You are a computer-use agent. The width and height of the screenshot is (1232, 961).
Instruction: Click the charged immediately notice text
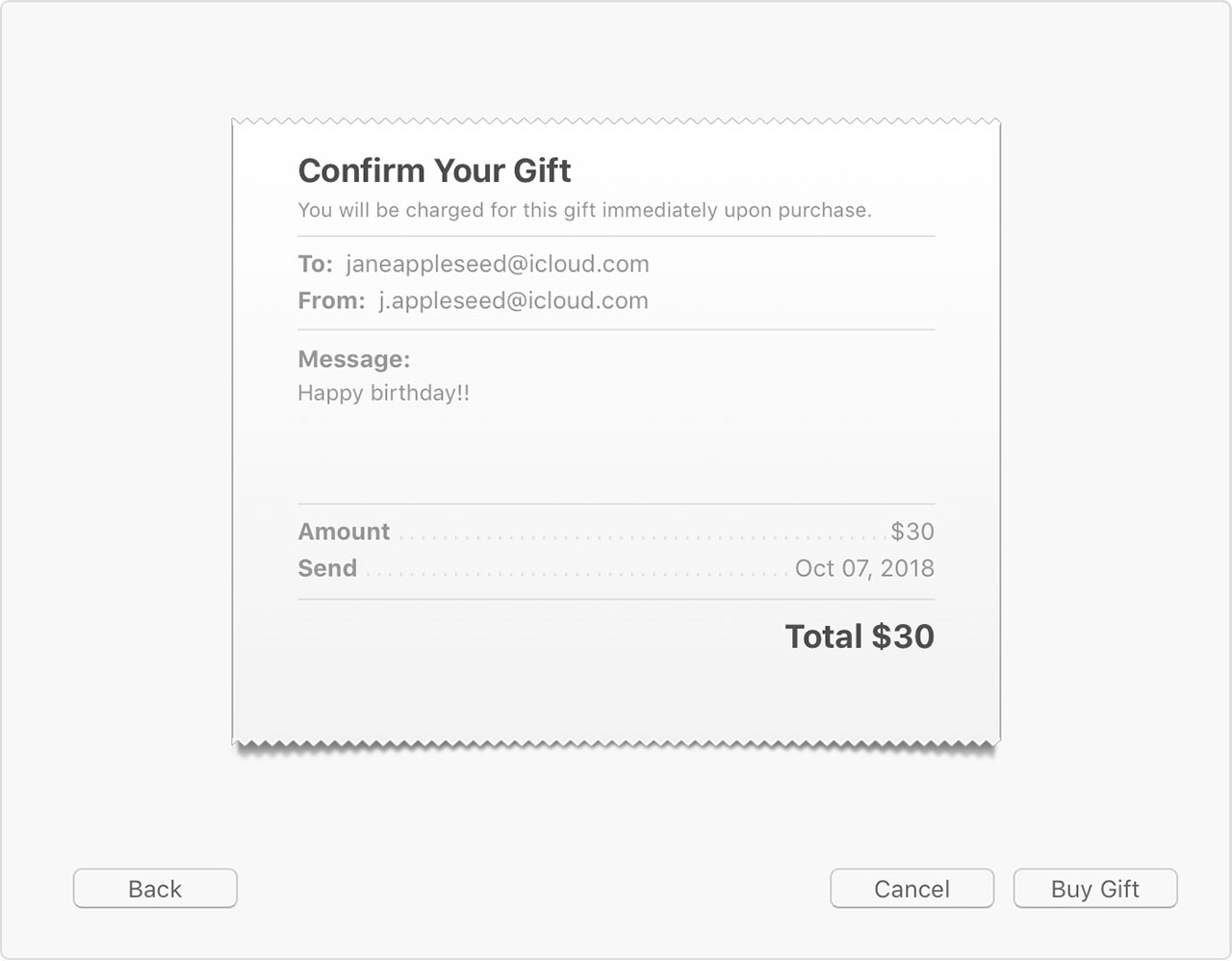point(584,210)
